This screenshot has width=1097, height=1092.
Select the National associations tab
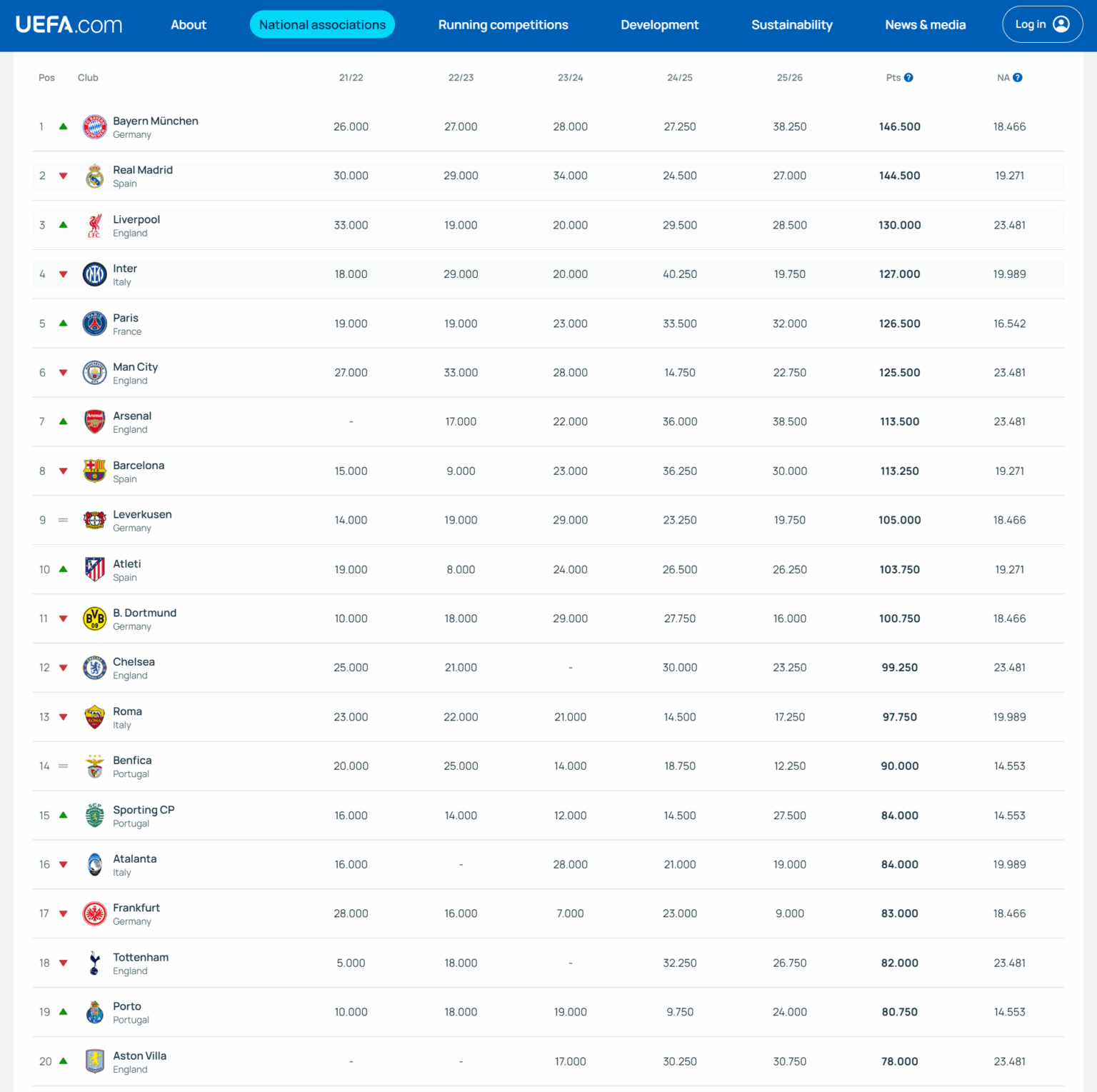322,24
